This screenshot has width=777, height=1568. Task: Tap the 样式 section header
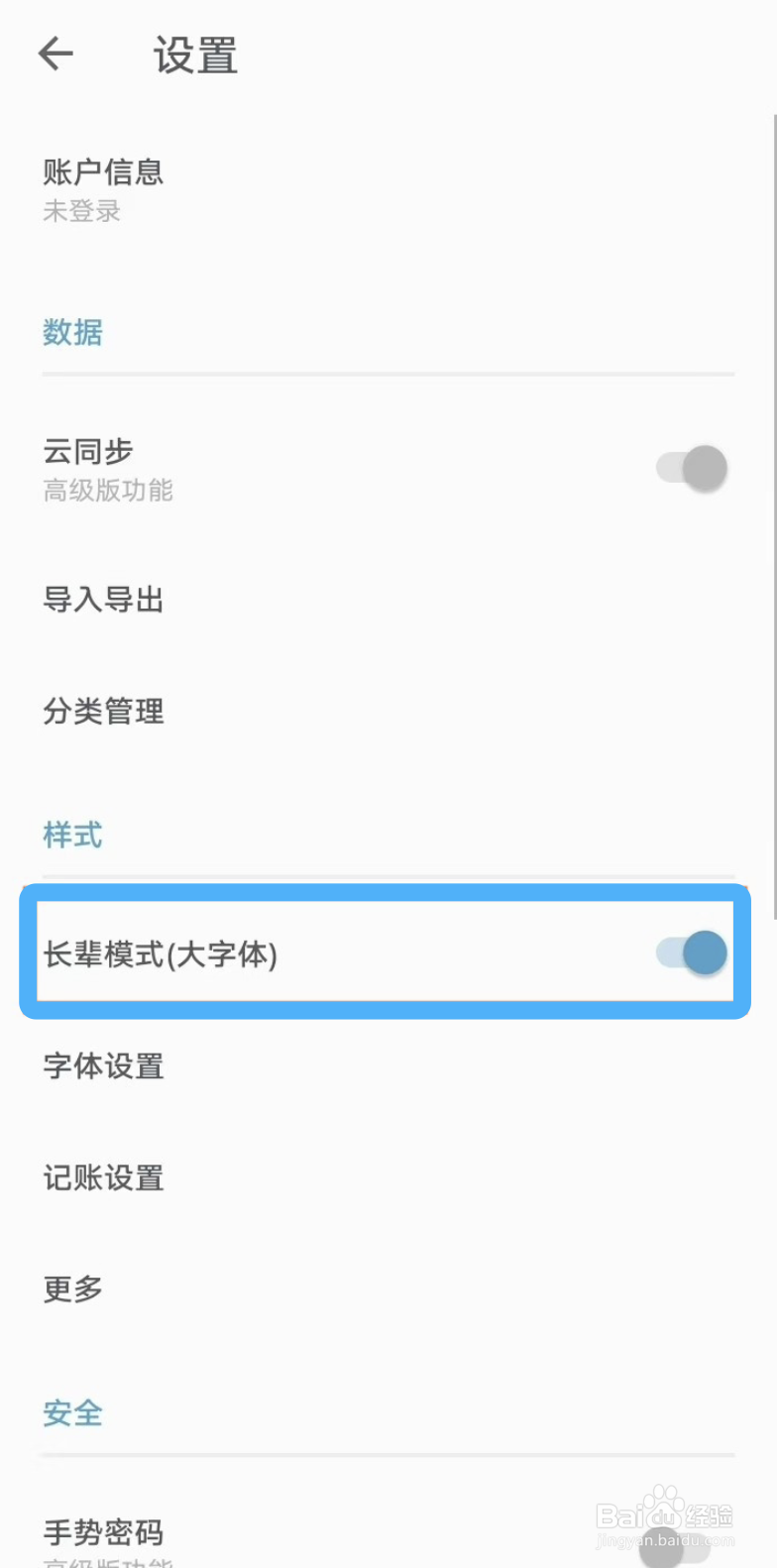click(x=72, y=835)
